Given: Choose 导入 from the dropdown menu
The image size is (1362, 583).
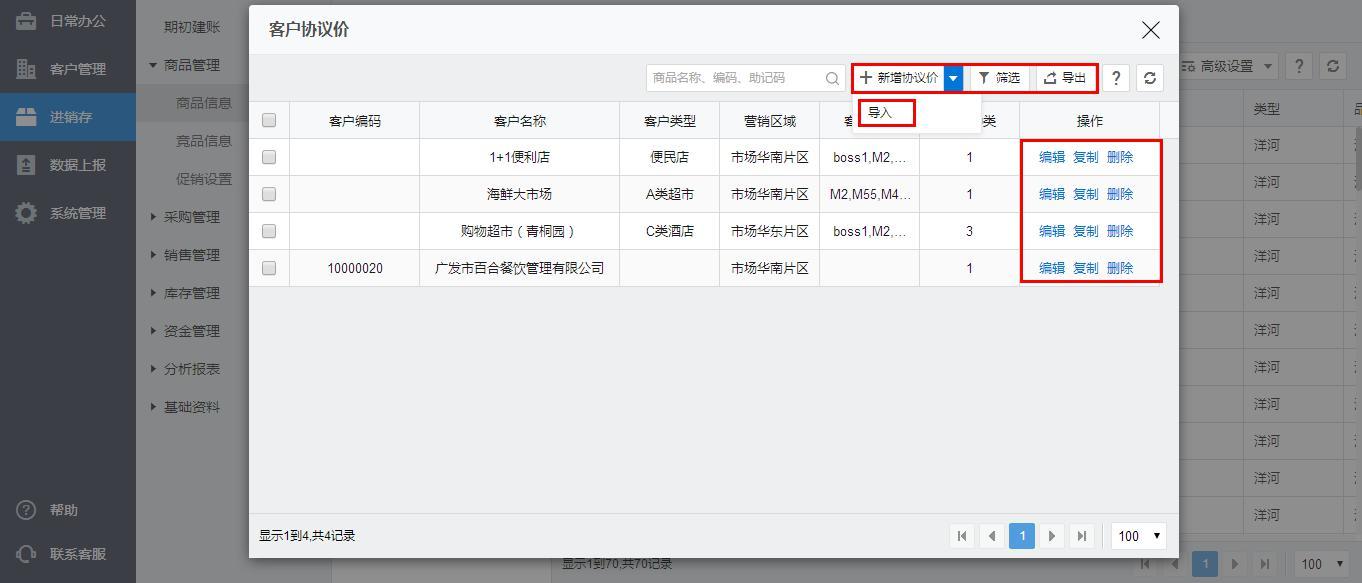Looking at the screenshot, I should click(x=881, y=113).
